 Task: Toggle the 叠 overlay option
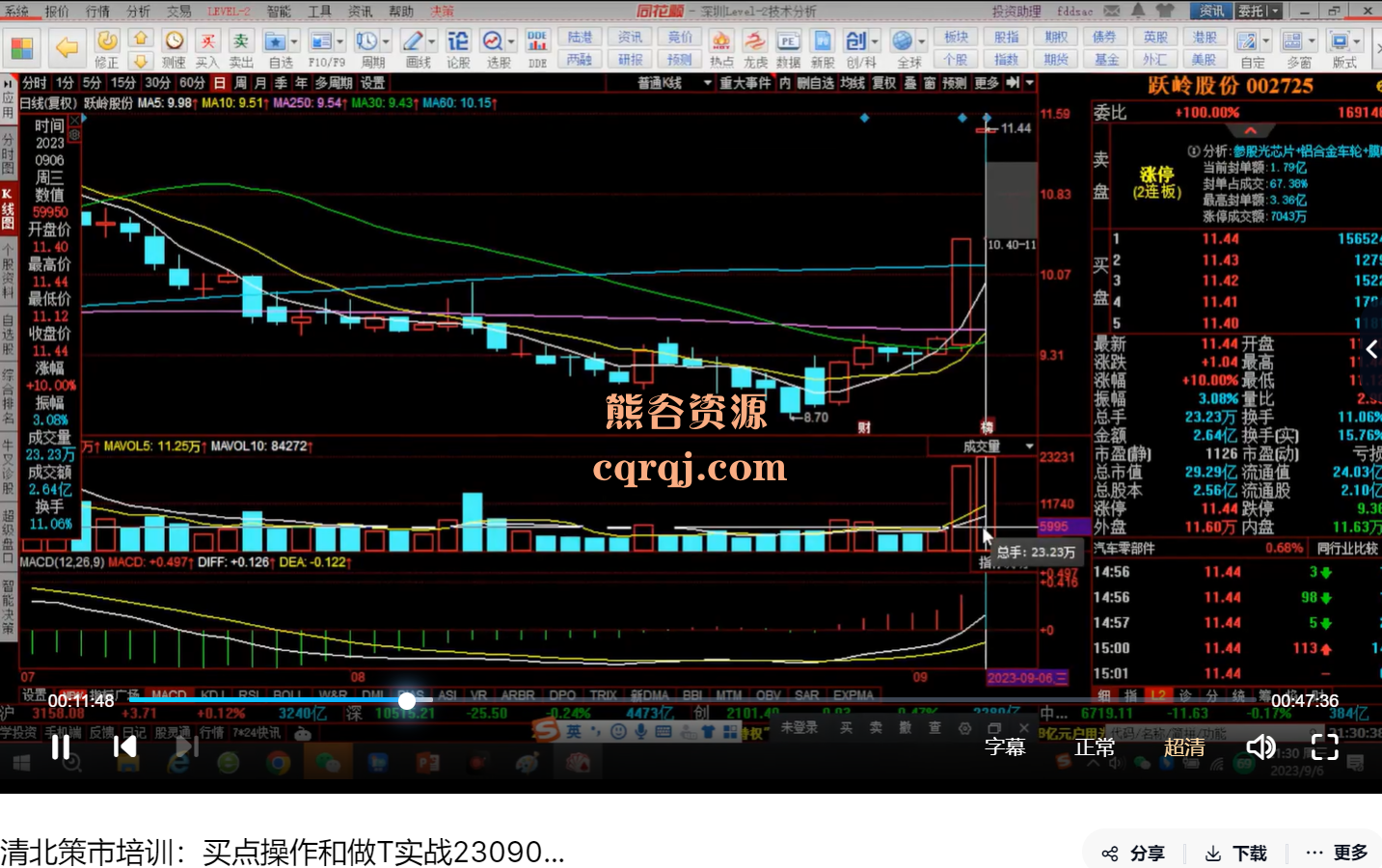coord(910,83)
